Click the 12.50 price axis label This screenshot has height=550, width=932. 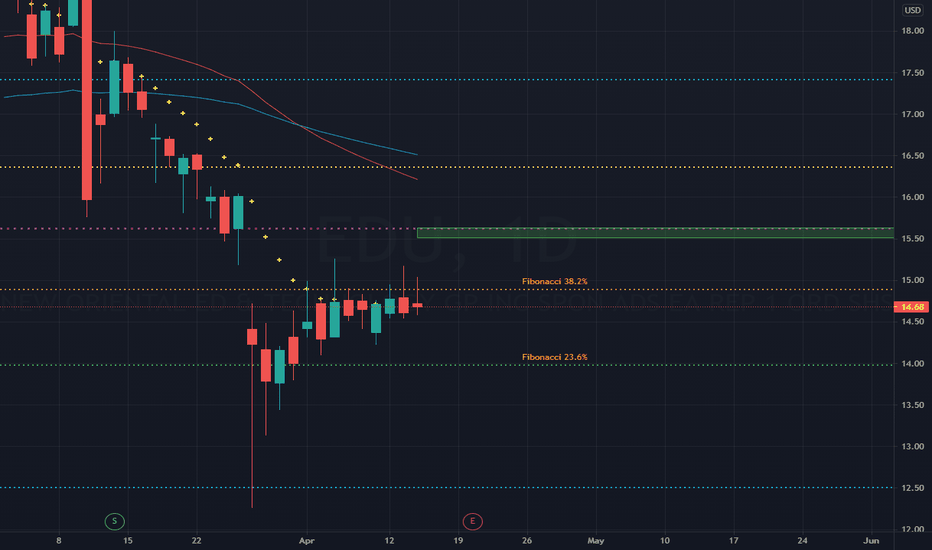pyautogui.click(x=912, y=488)
